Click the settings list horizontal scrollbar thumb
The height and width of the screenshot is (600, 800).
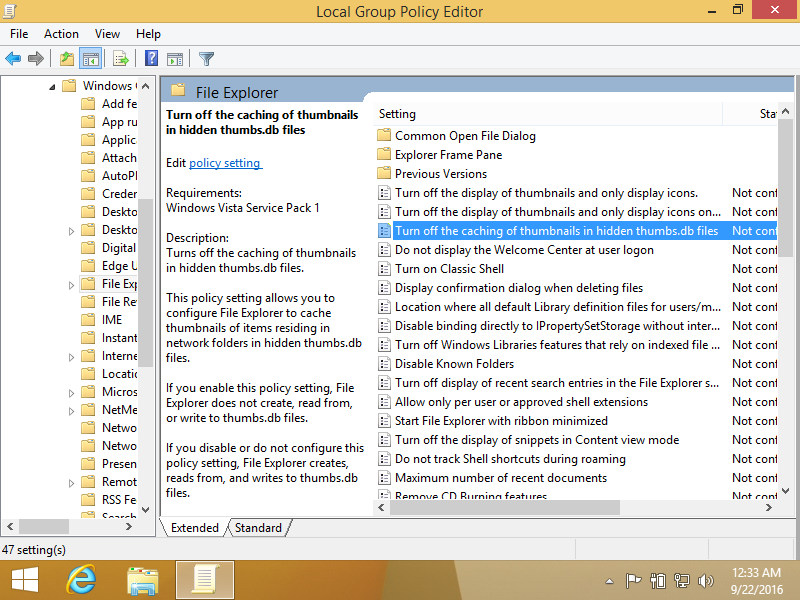505,507
